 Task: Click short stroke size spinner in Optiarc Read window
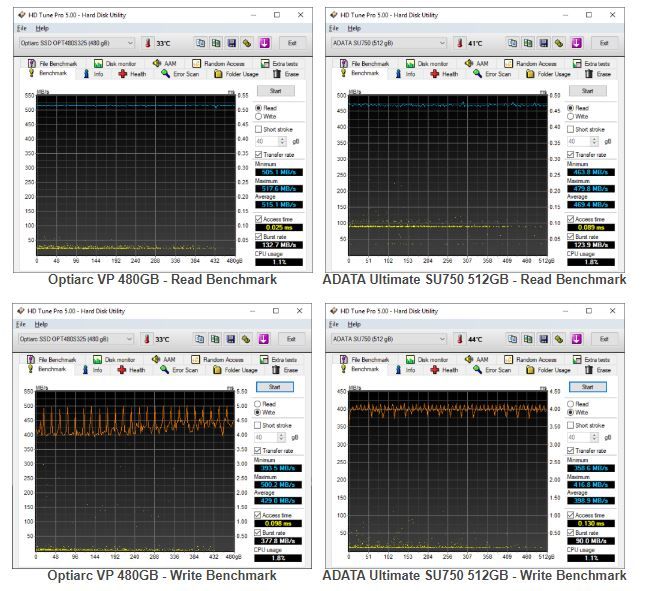[283, 141]
